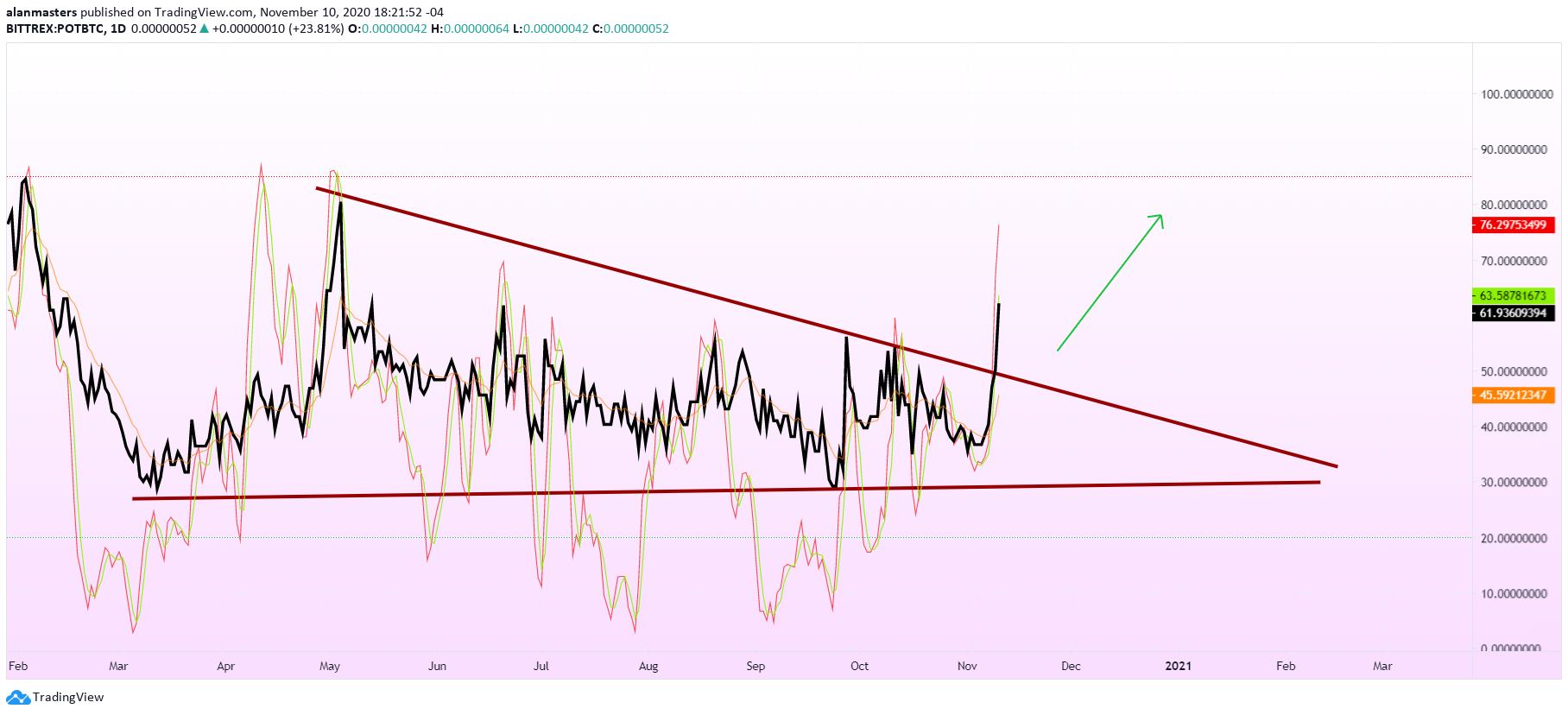Click the BITTREX:POTBTC symbol label

[55, 28]
